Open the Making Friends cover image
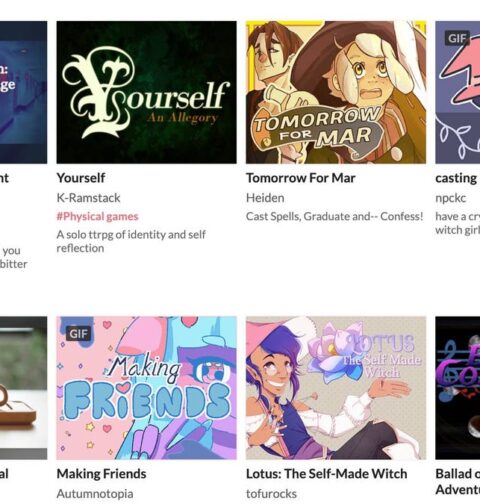This screenshot has height=504, width=480. 146,388
